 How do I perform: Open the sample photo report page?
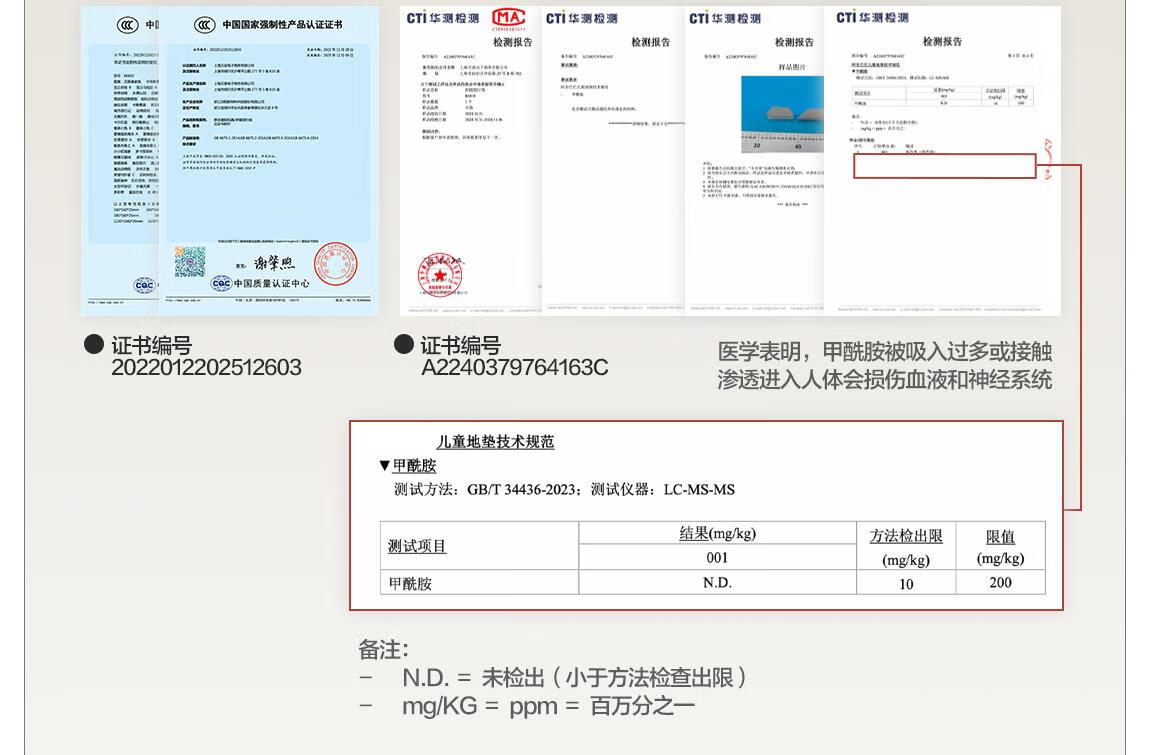coord(754,161)
